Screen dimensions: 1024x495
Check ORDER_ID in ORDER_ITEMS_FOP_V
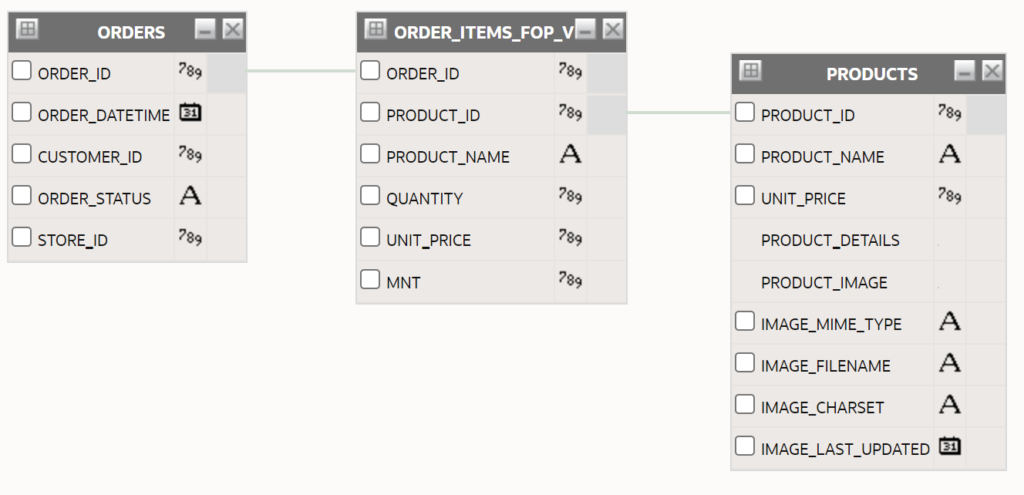pos(370,71)
